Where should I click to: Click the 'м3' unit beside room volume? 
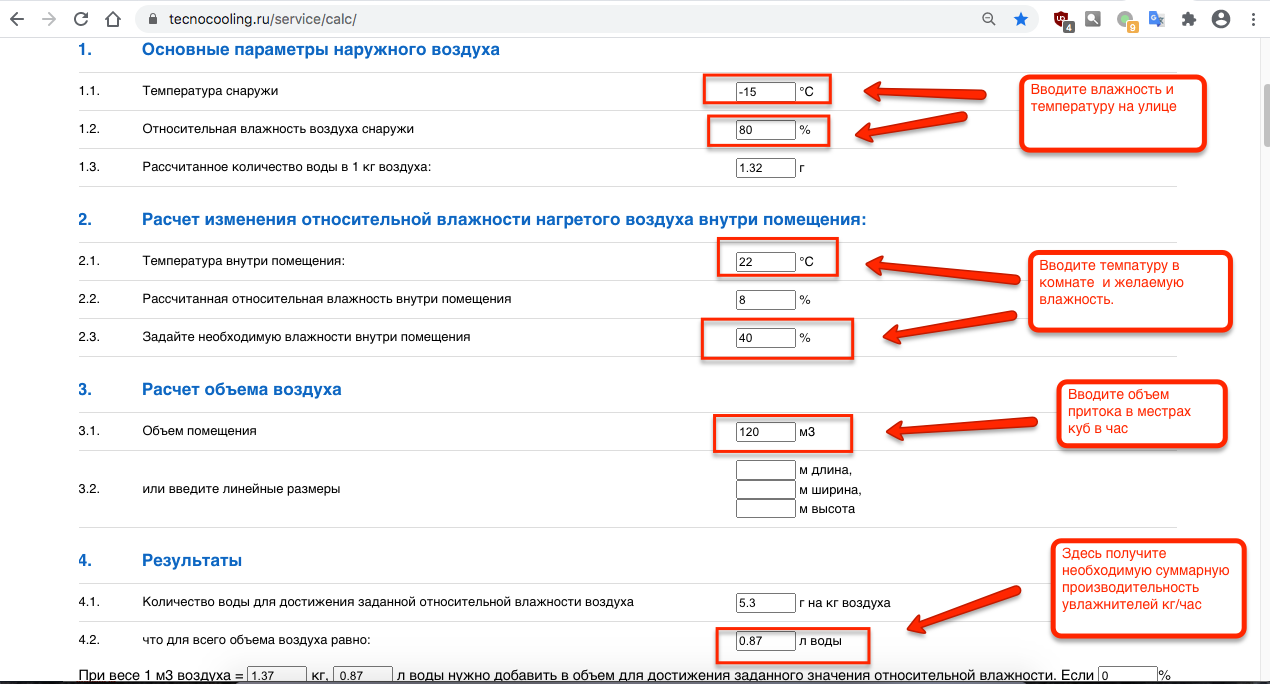click(808, 432)
